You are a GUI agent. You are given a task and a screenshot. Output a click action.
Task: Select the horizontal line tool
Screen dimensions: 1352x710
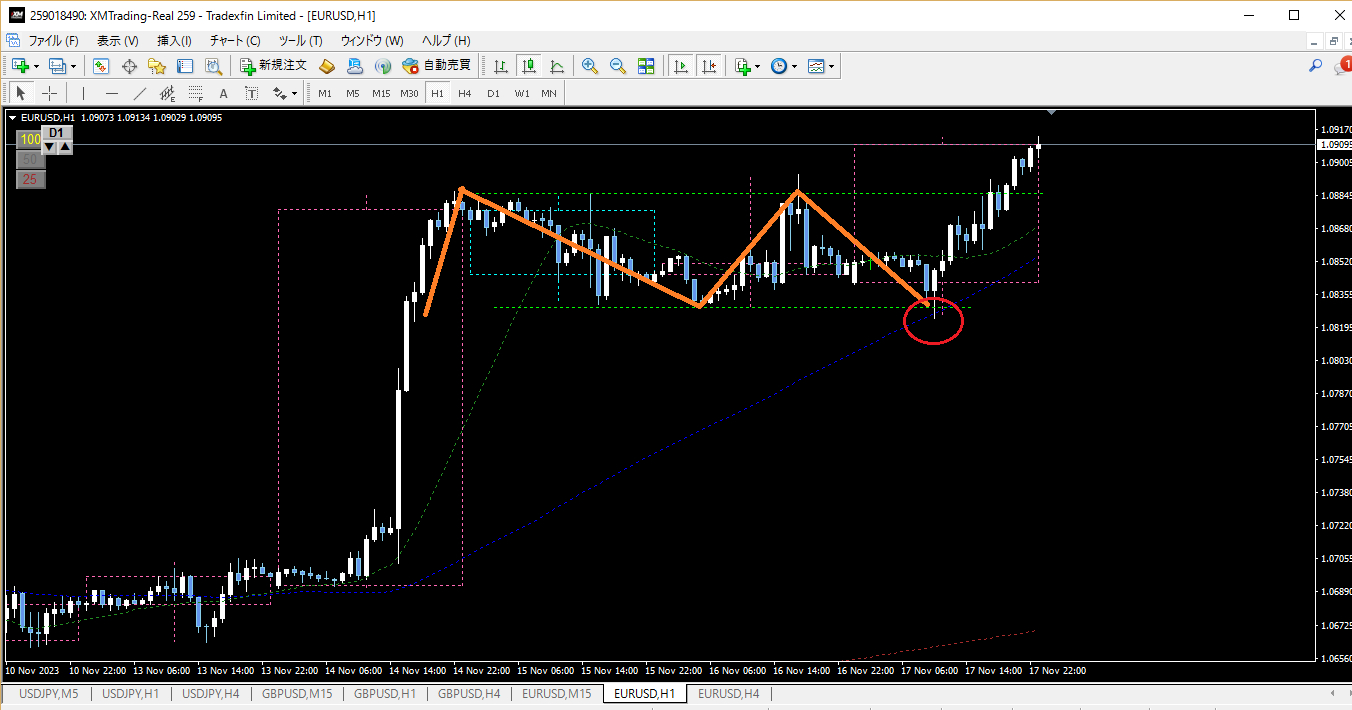(112, 93)
